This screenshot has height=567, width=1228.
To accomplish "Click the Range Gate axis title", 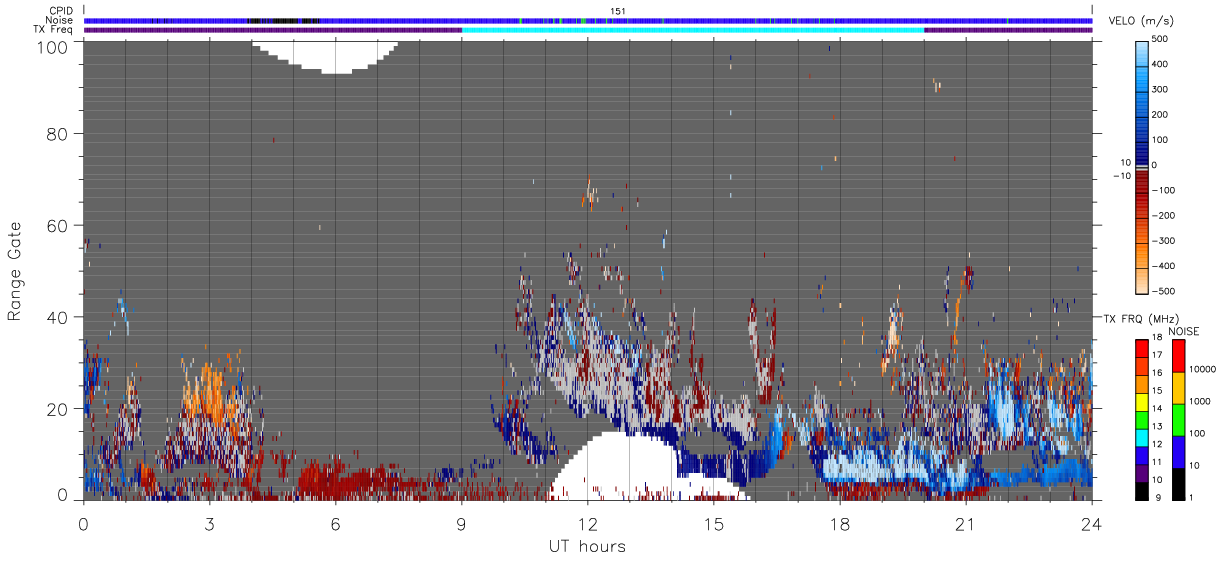I will coord(15,271).
